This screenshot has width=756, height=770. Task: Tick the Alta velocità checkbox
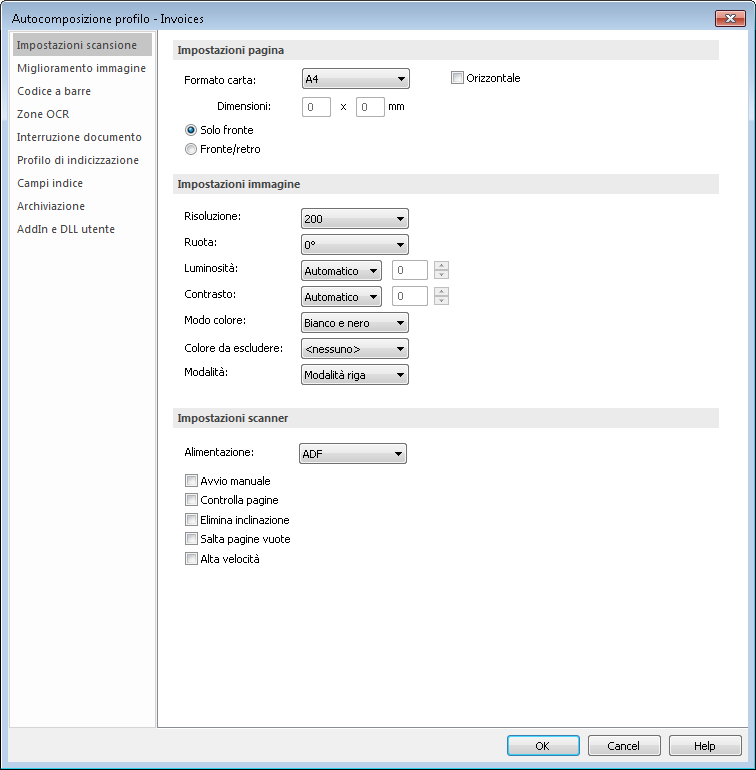(191, 558)
